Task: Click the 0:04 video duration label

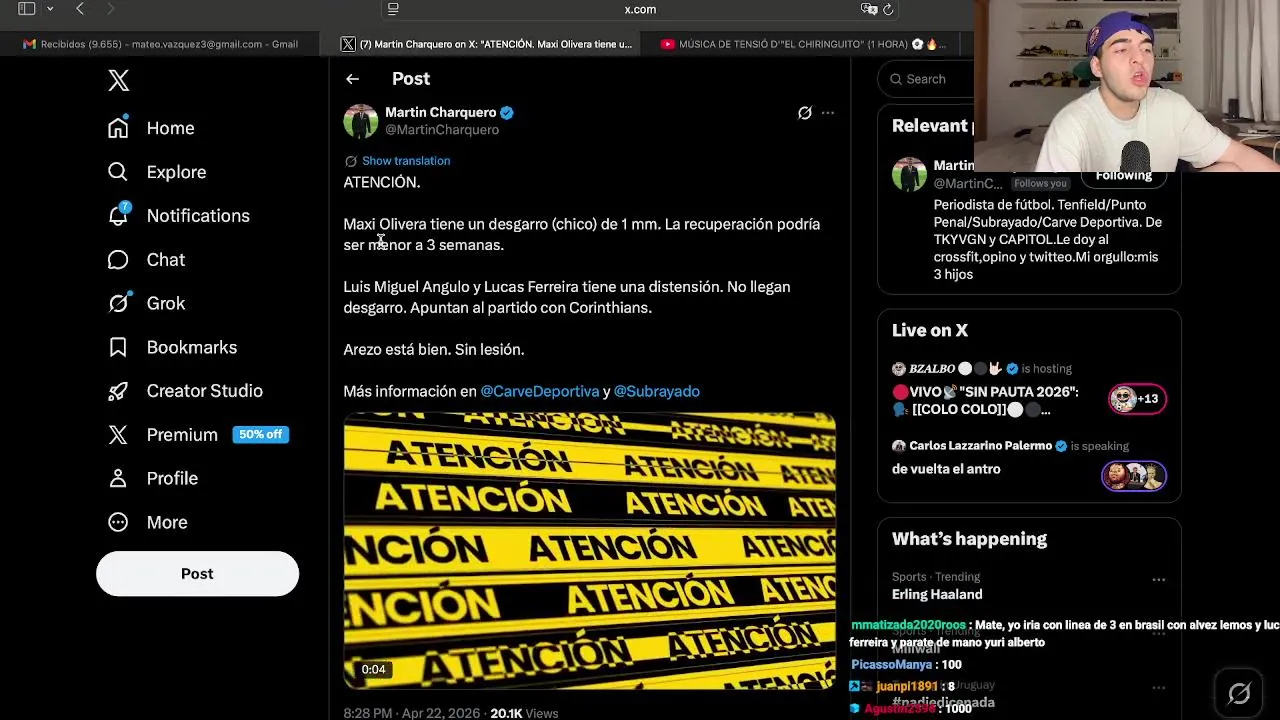Action: [x=373, y=670]
